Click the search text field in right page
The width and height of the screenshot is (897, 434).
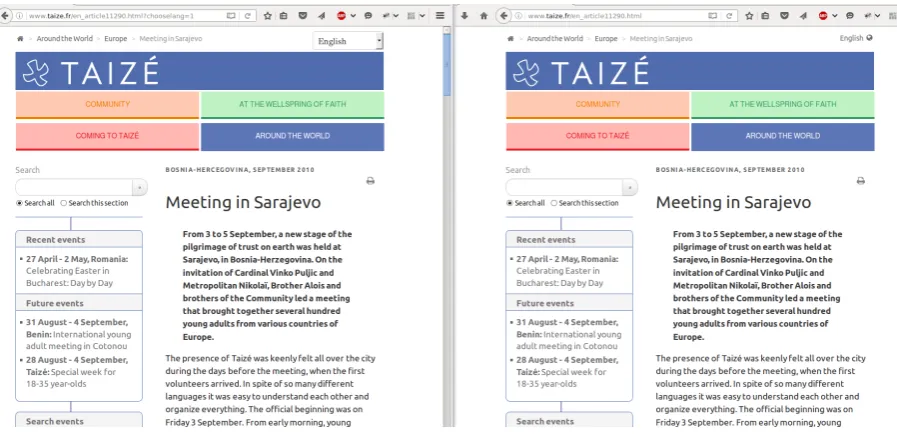[x=564, y=188]
